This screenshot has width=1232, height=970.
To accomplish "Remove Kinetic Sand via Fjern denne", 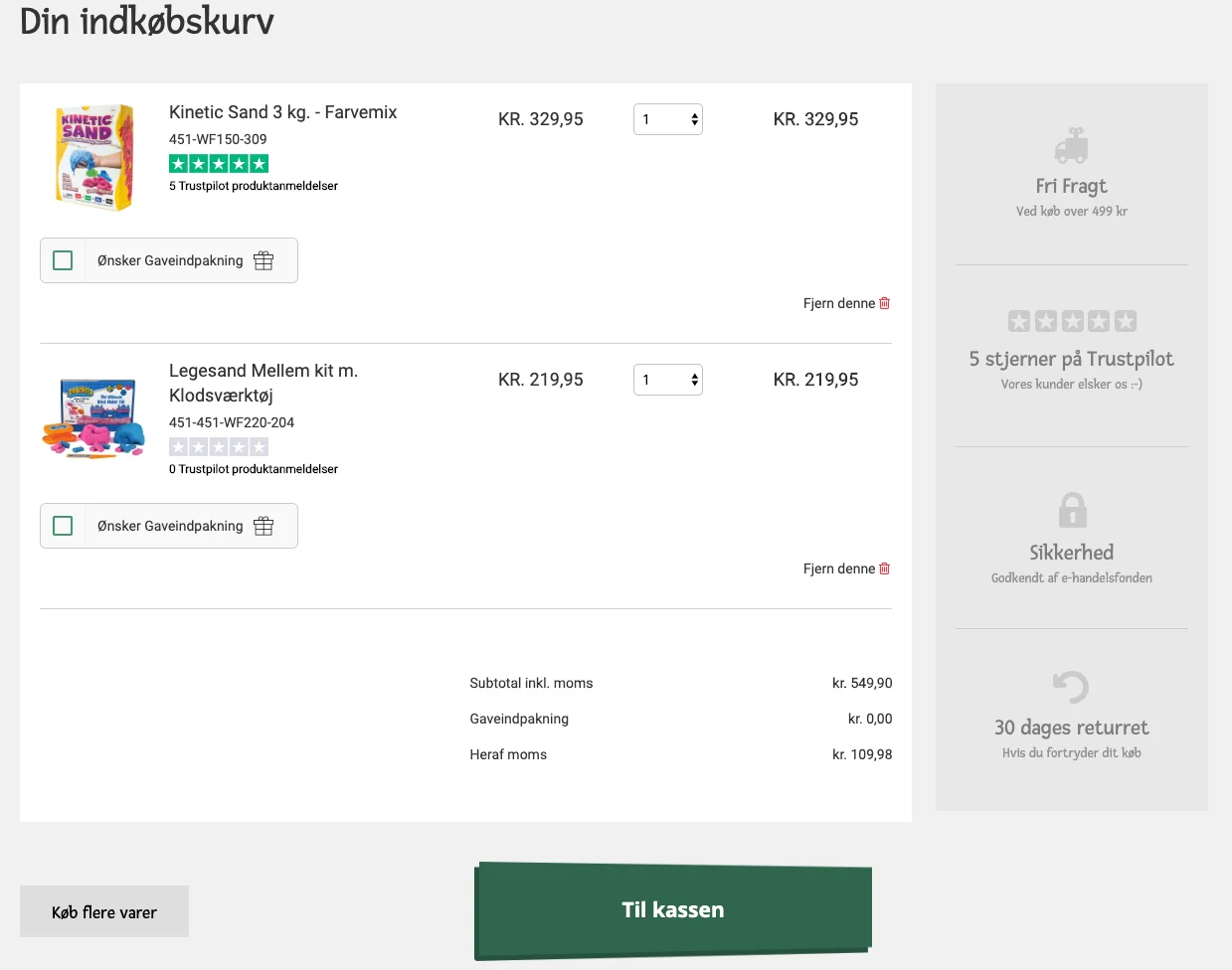I will coord(839,303).
